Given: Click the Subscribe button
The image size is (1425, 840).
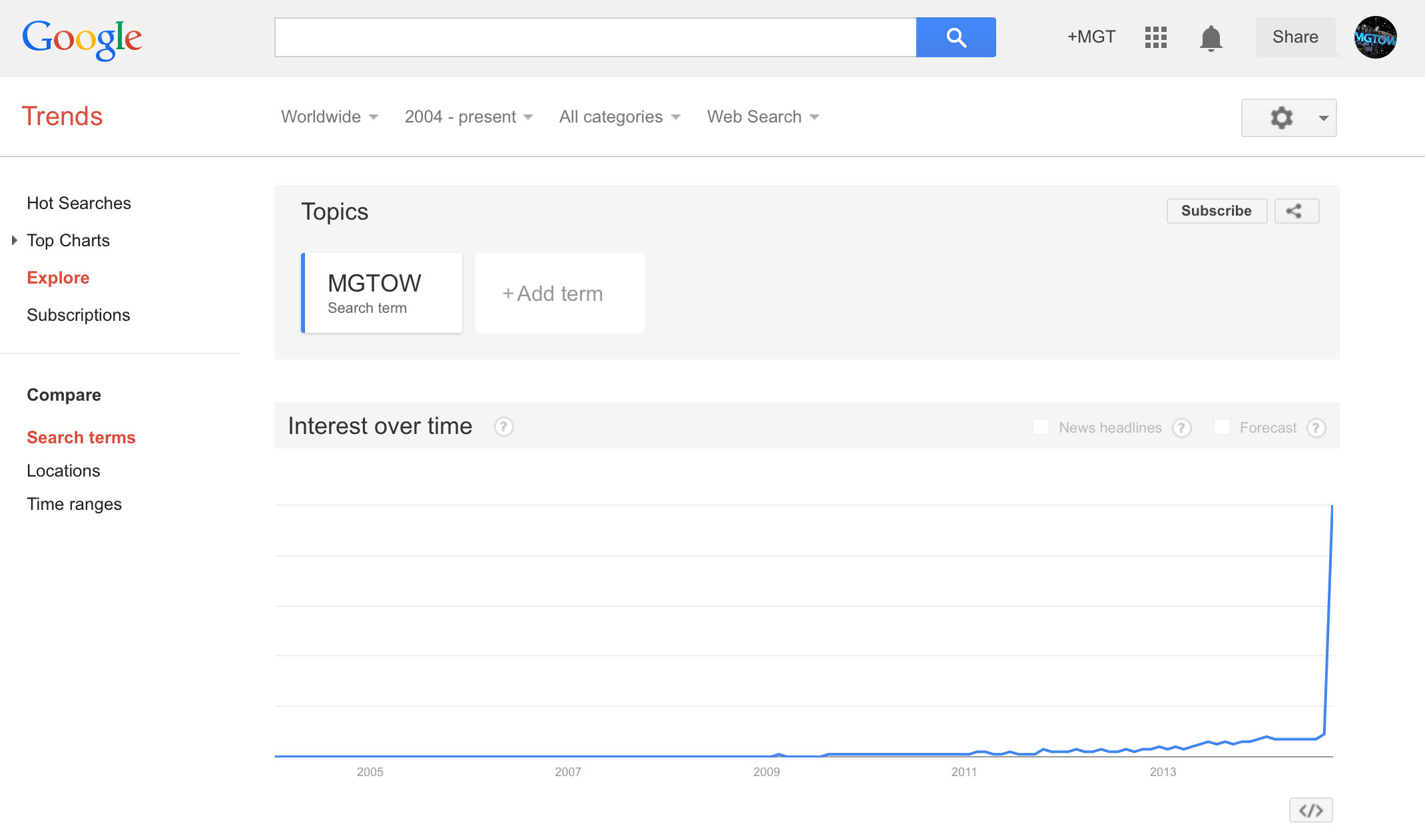Looking at the screenshot, I should 1216,211.
